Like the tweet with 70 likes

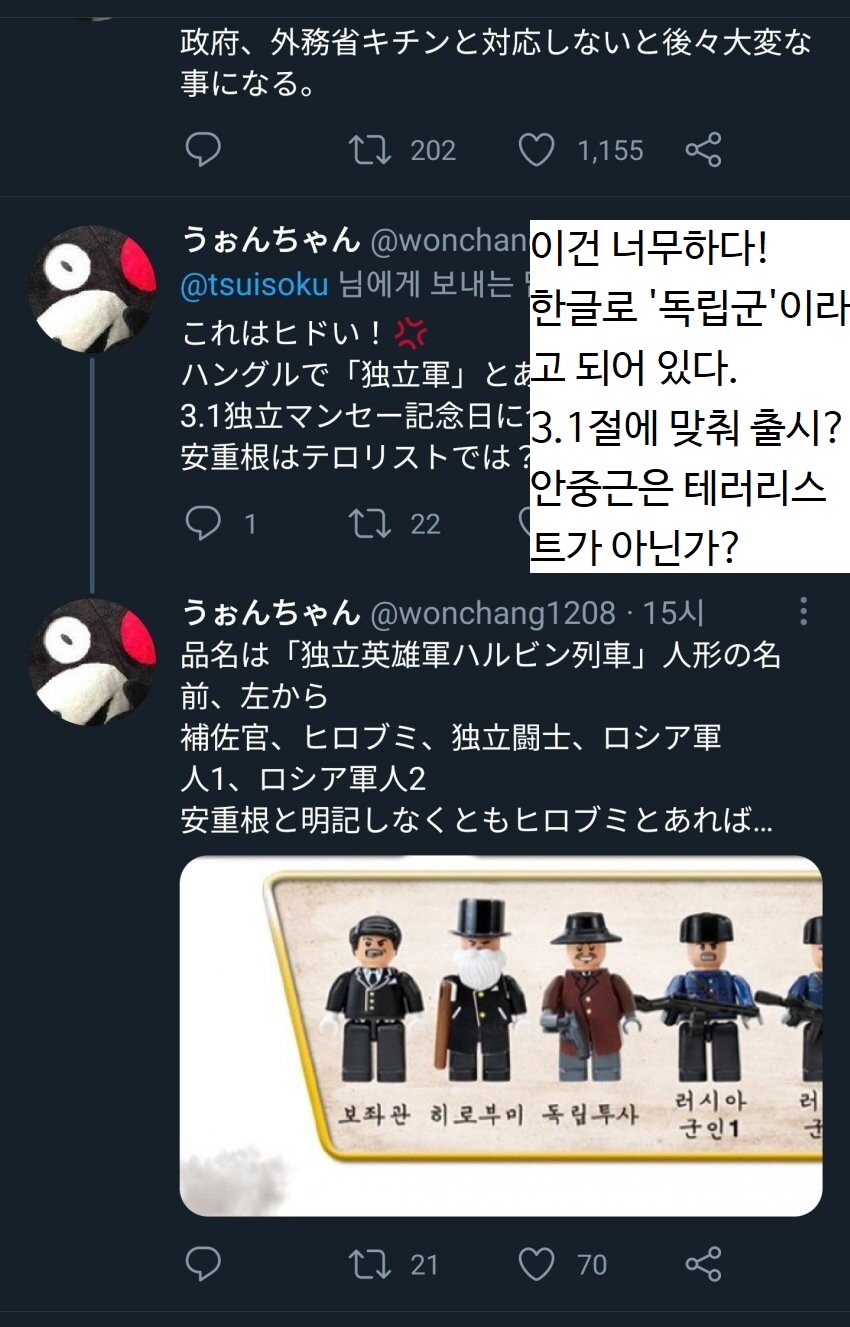536,1264
